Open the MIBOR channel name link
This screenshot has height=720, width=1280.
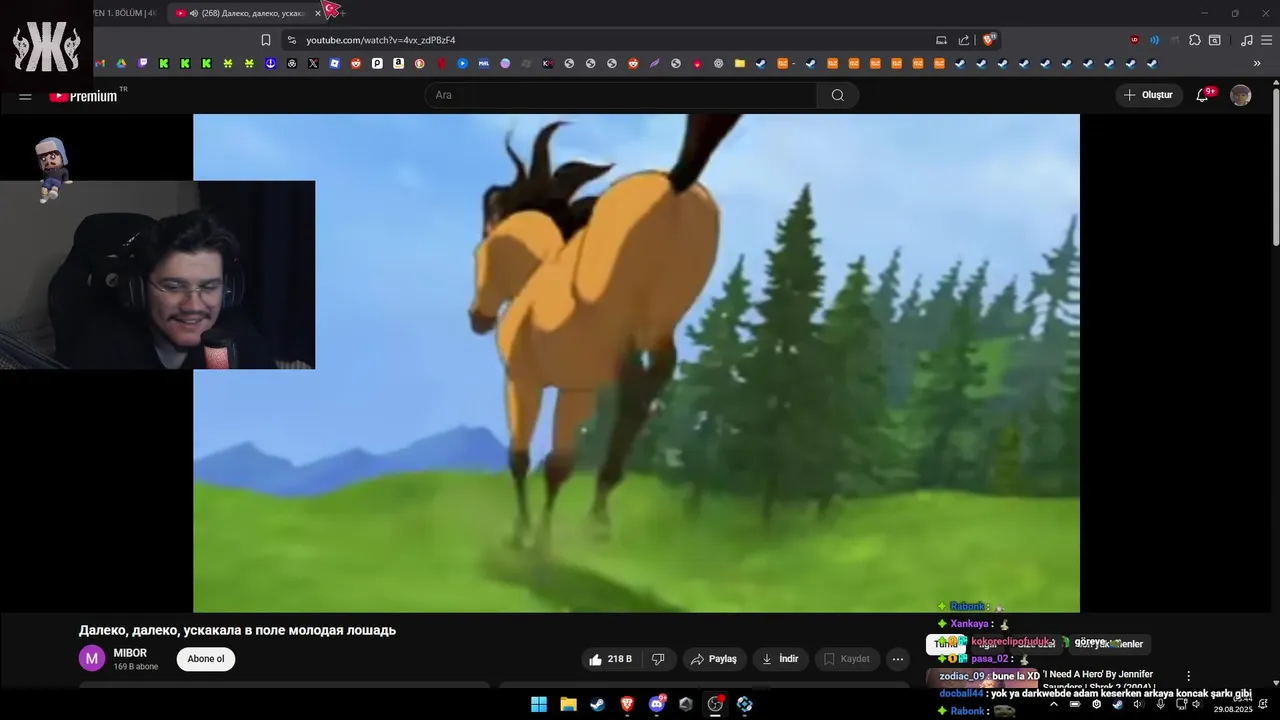point(130,653)
